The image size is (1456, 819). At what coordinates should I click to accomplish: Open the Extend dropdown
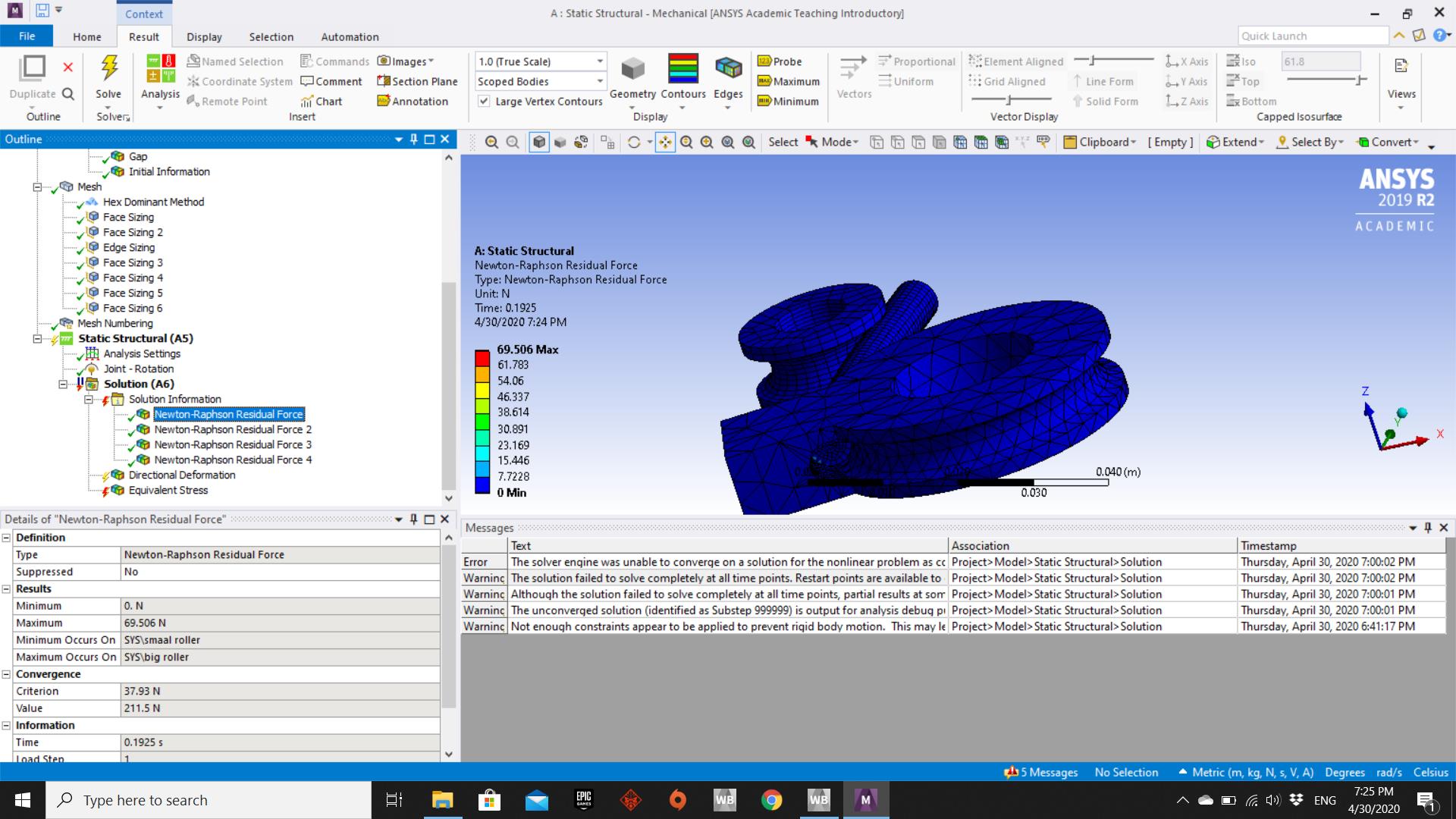1235,142
